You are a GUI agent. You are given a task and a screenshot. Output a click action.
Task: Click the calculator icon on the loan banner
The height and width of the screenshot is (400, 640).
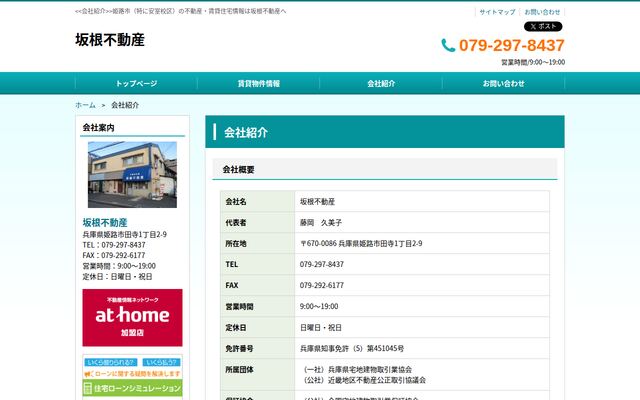88,388
